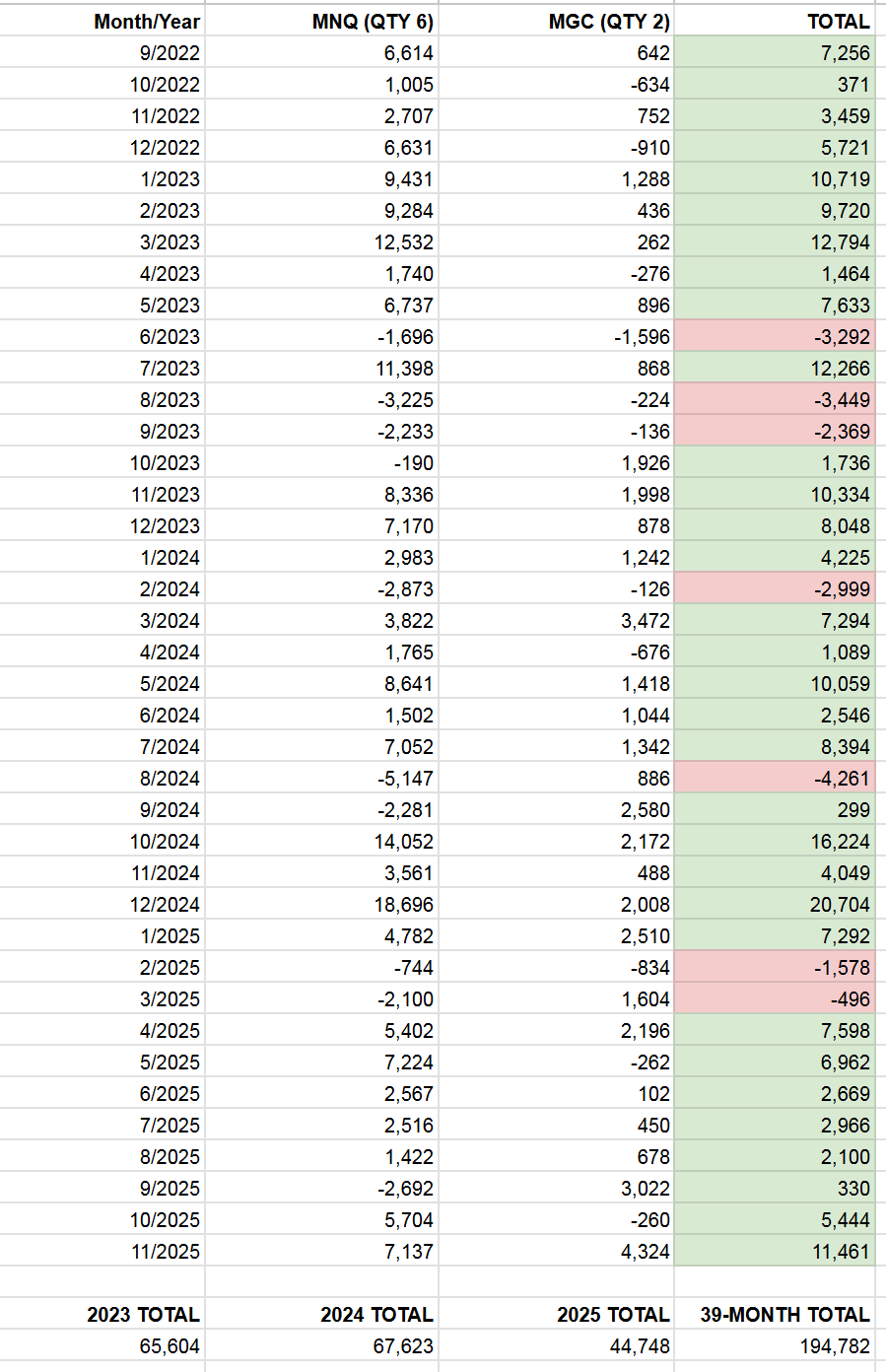Image resolution: width=886 pixels, height=1372 pixels.
Task: Click the 2025 TOTAL value 44,748
Action: (x=640, y=1346)
